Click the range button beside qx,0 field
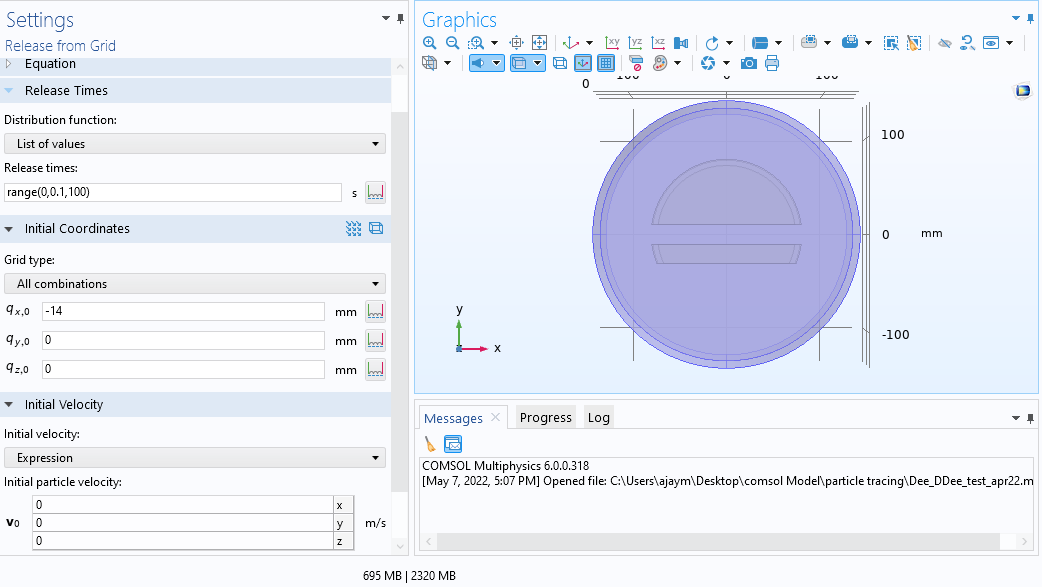The width and height of the screenshot is (1042, 587). tap(375, 312)
